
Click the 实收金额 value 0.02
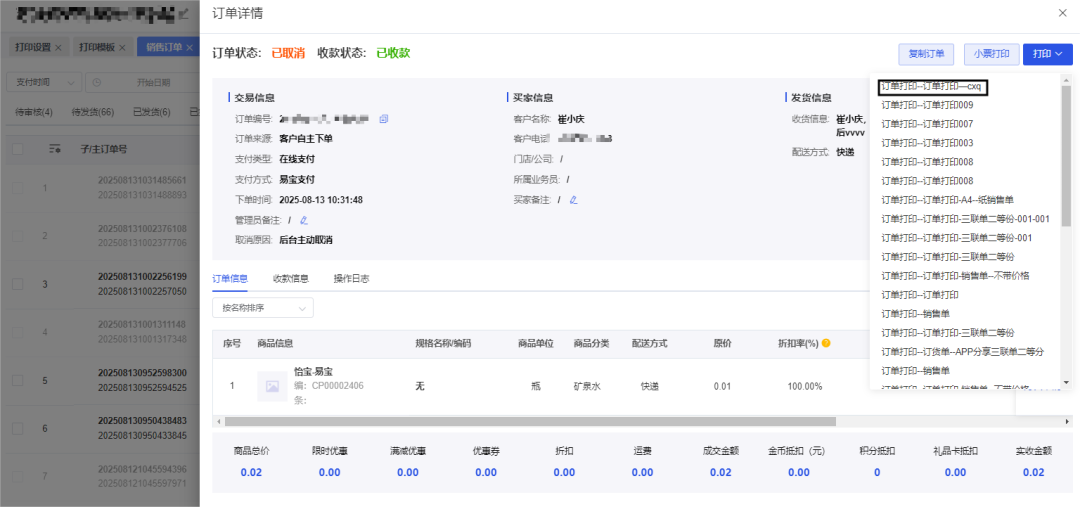tap(1033, 473)
